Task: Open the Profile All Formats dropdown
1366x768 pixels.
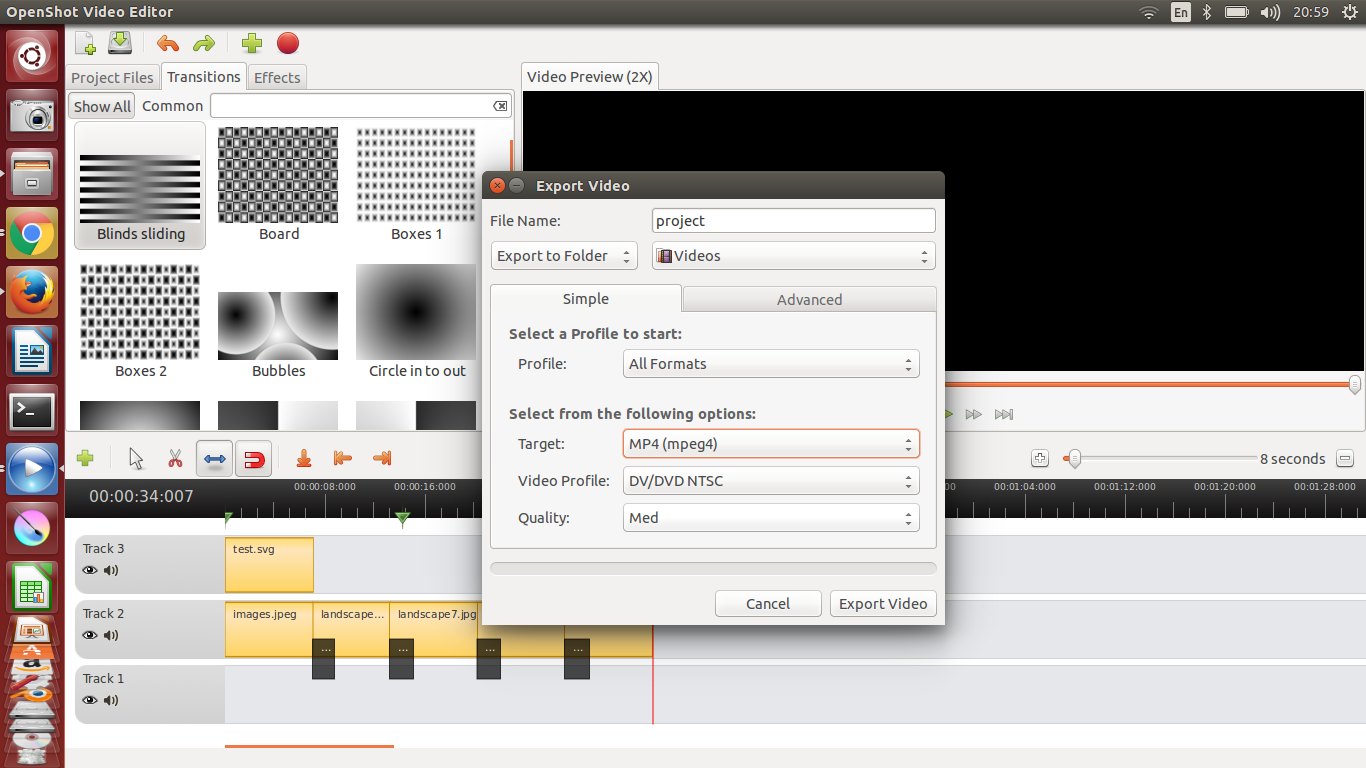Action: [771, 364]
